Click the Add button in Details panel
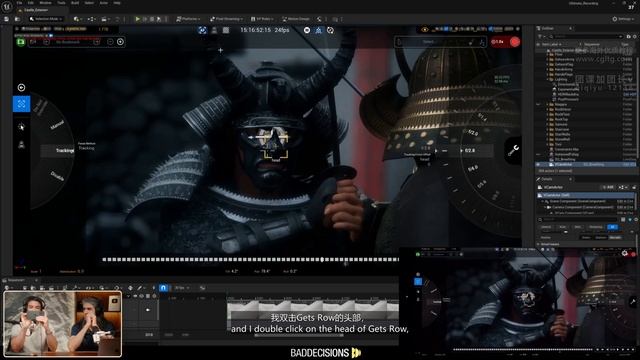Image resolution: width=640 pixels, height=360 pixels. point(608,187)
